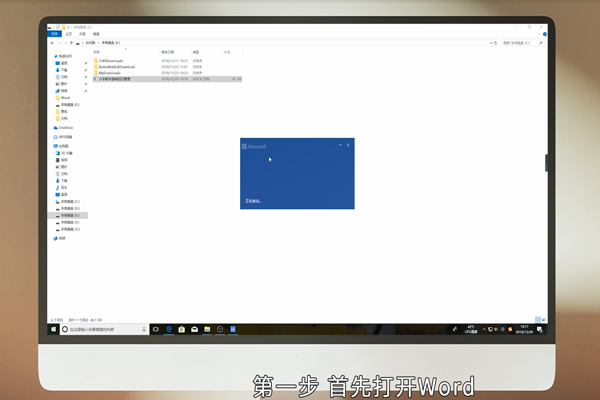Open Microsoft Store from the taskbar
The height and width of the screenshot is (400, 600).
181,329
